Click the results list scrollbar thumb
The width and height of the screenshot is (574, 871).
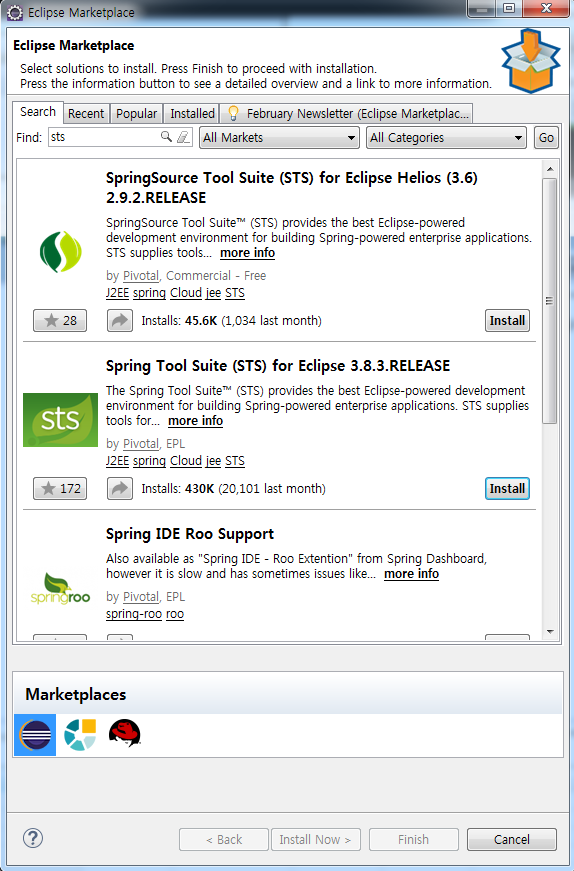550,301
